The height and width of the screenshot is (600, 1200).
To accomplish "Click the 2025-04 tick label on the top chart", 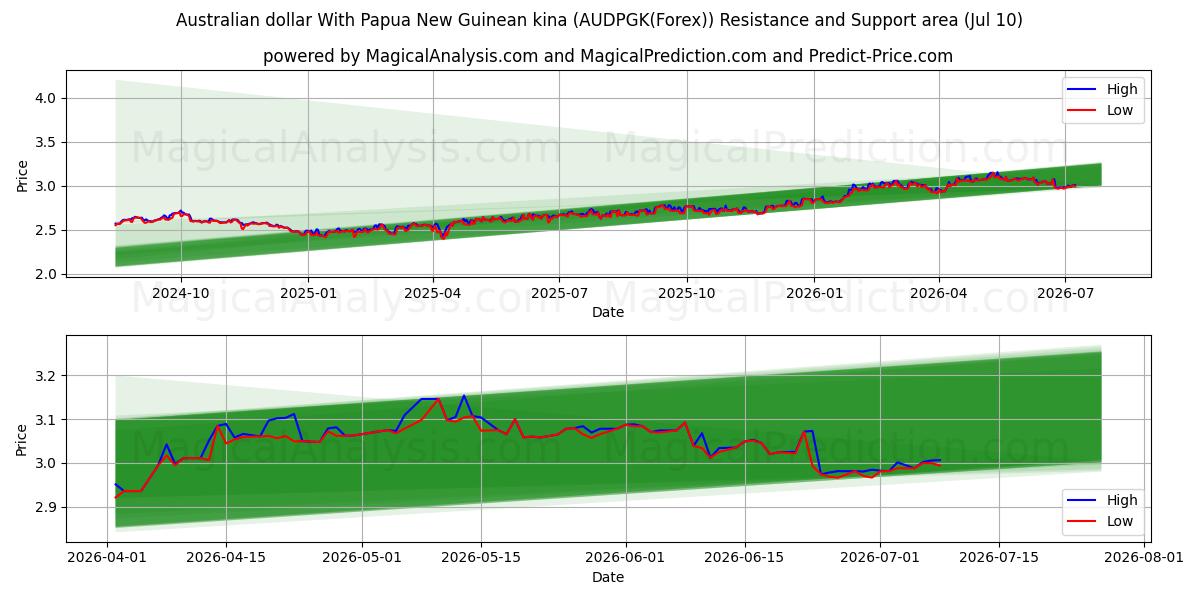I will 433,294.
